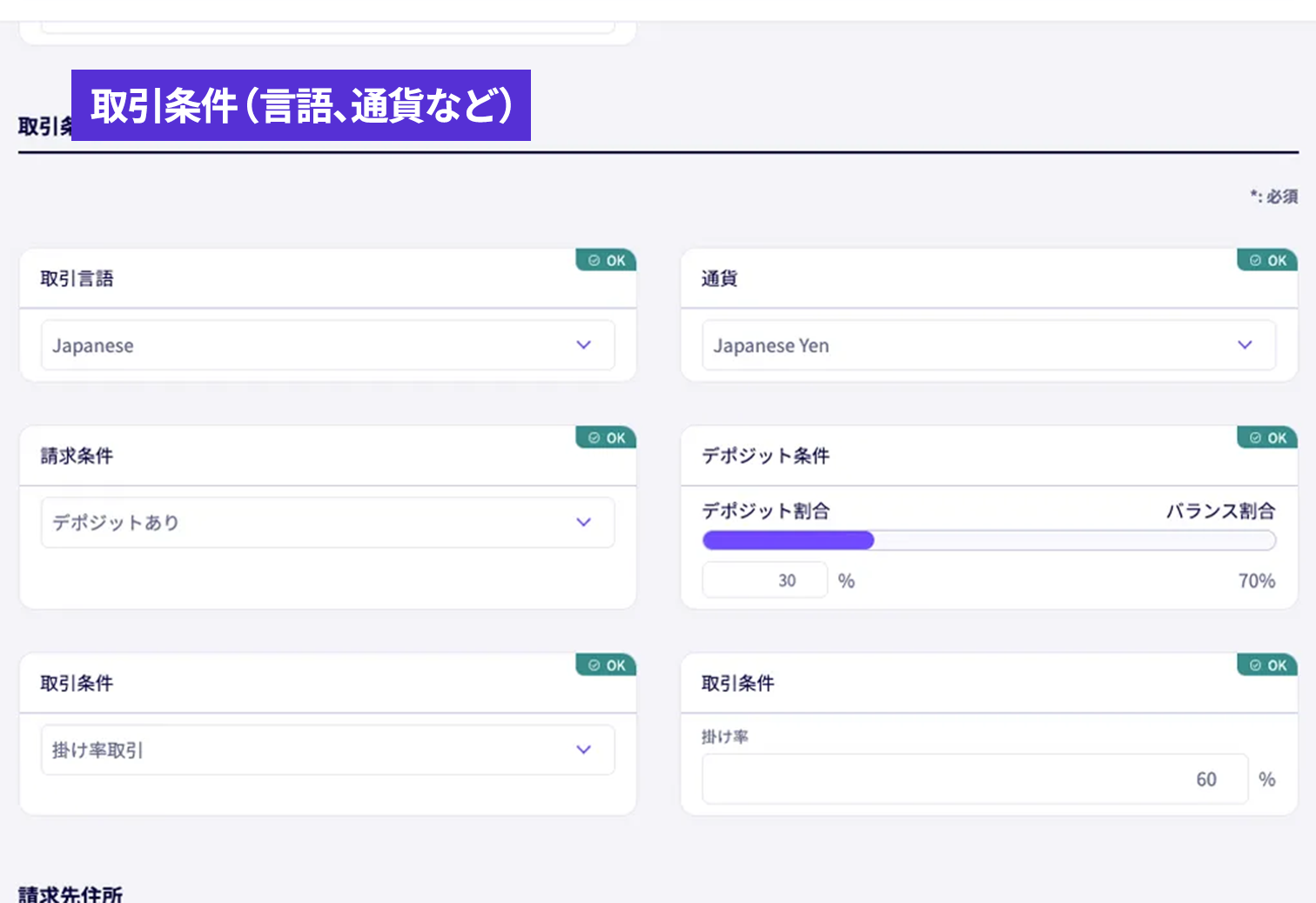The height and width of the screenshot is (903, 1316).
Task: Click the バランス割合 70% value
Action: click(1257, 581)
